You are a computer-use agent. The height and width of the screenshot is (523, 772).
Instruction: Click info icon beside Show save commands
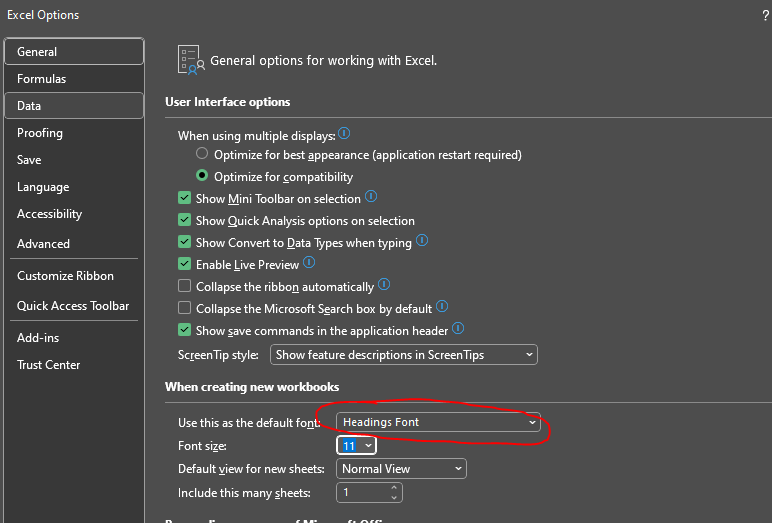tap(458, 328)
